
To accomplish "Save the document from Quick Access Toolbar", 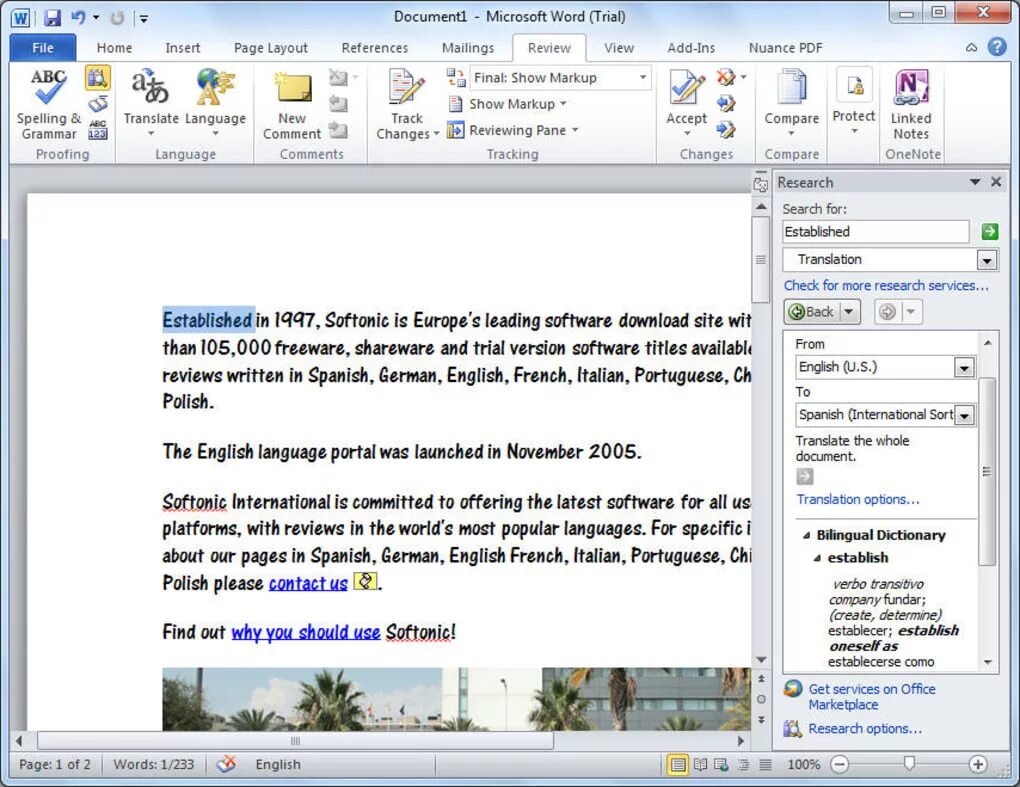I will coord(52,18).
